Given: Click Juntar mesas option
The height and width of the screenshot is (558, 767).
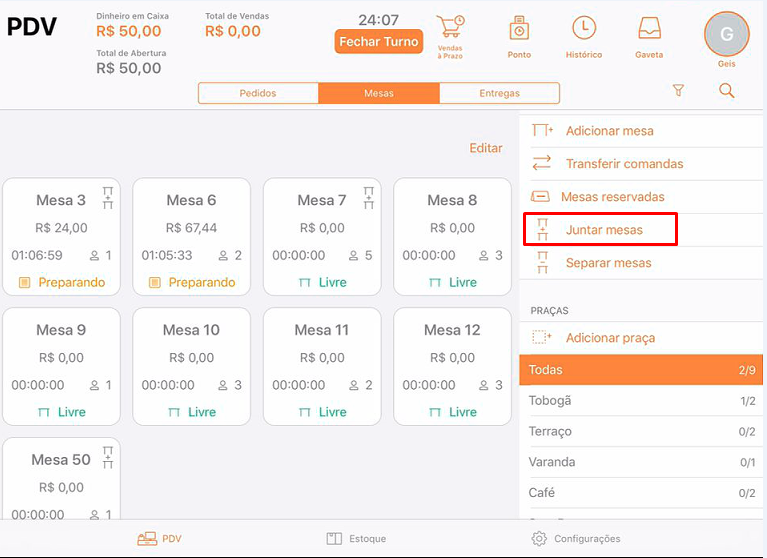Looking at the screenshot, I should coord(604,230).
